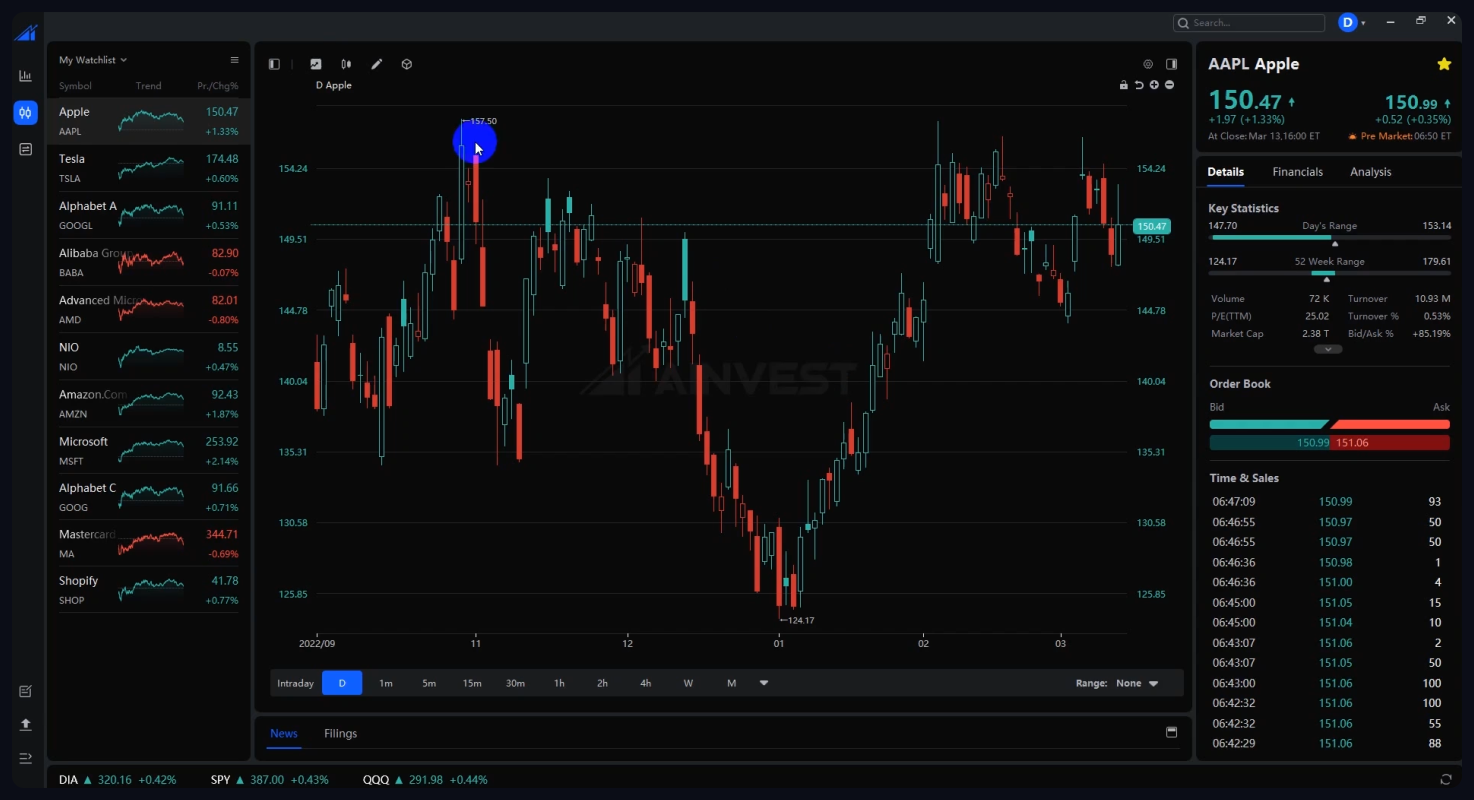Select the M monthly timeframe

tap(731, 683)
